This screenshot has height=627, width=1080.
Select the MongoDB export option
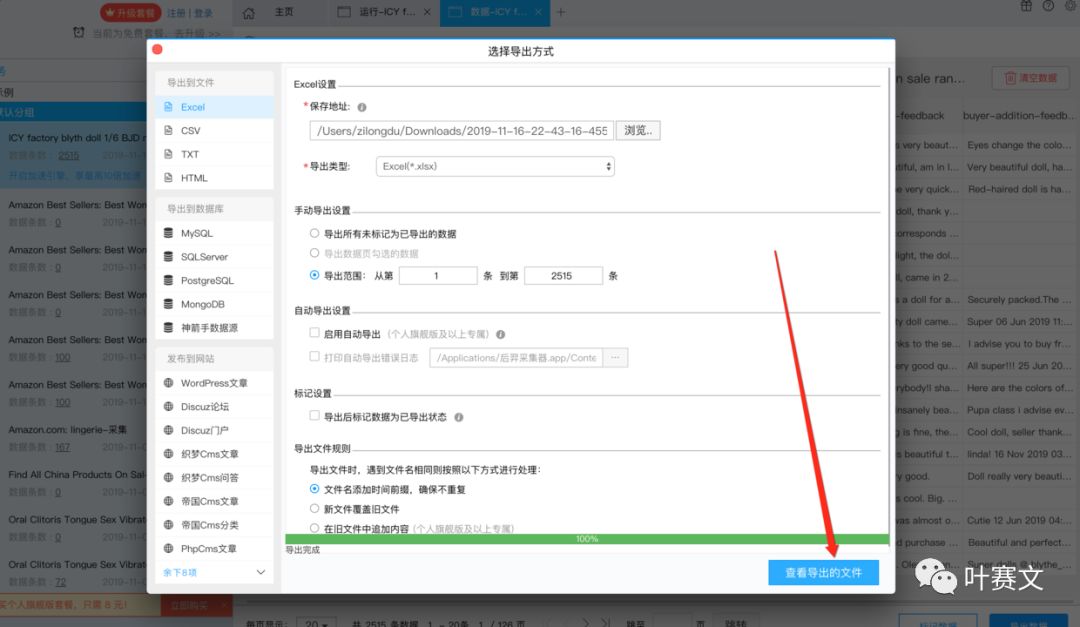pyautogui.click(x=202, y=304)
